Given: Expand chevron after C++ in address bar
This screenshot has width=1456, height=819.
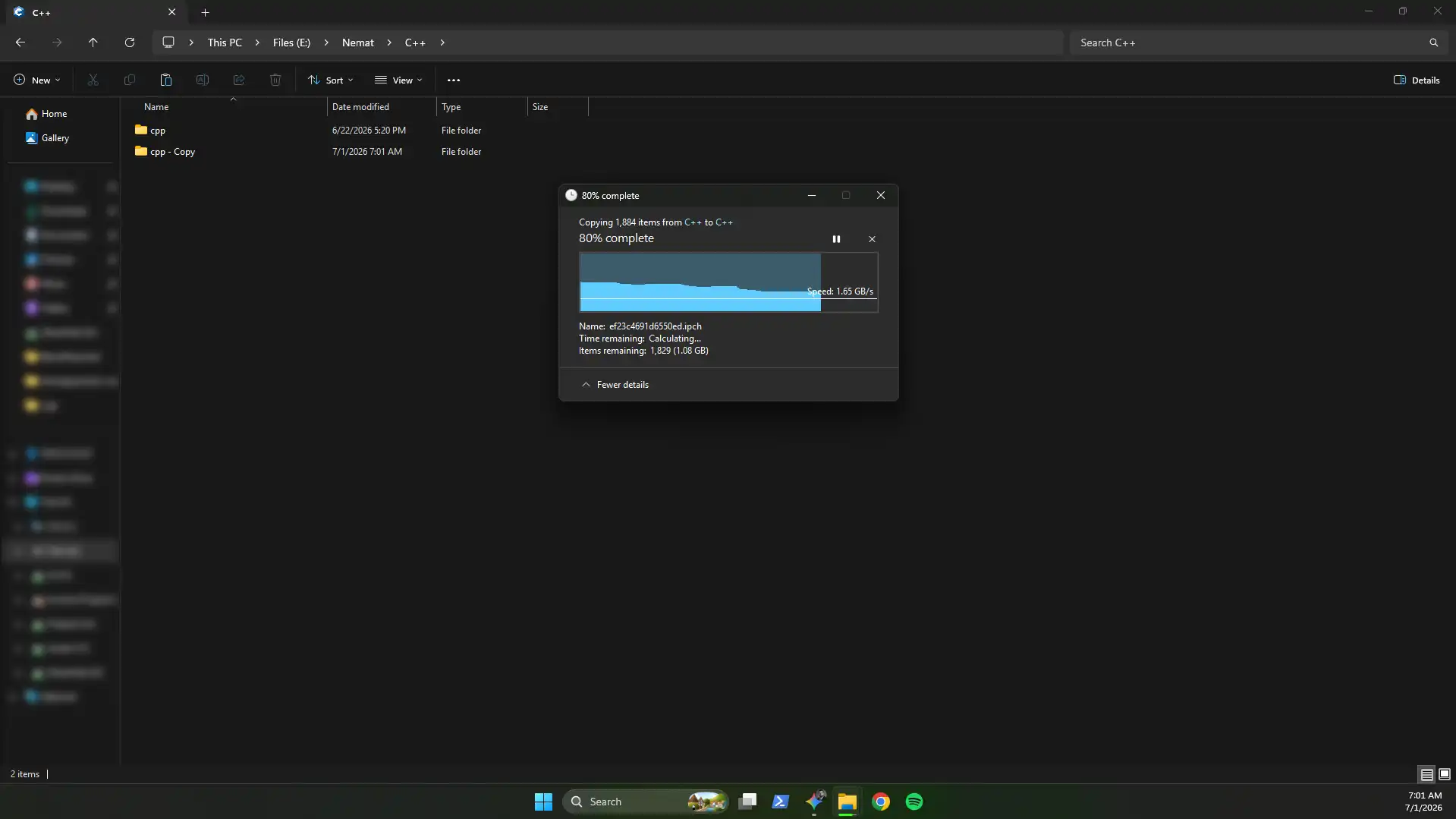Looking at the screenshot, I should click(442, 43).
